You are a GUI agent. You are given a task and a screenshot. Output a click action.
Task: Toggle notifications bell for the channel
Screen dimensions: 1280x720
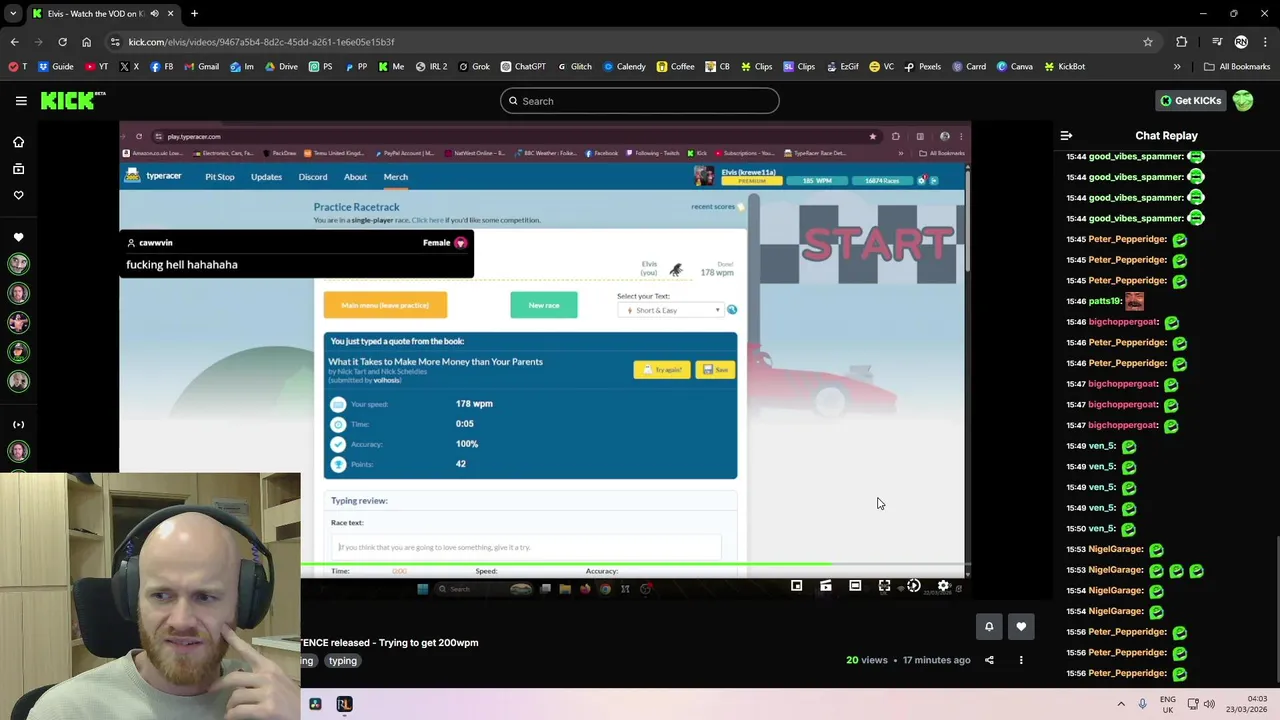coord(989,627)
